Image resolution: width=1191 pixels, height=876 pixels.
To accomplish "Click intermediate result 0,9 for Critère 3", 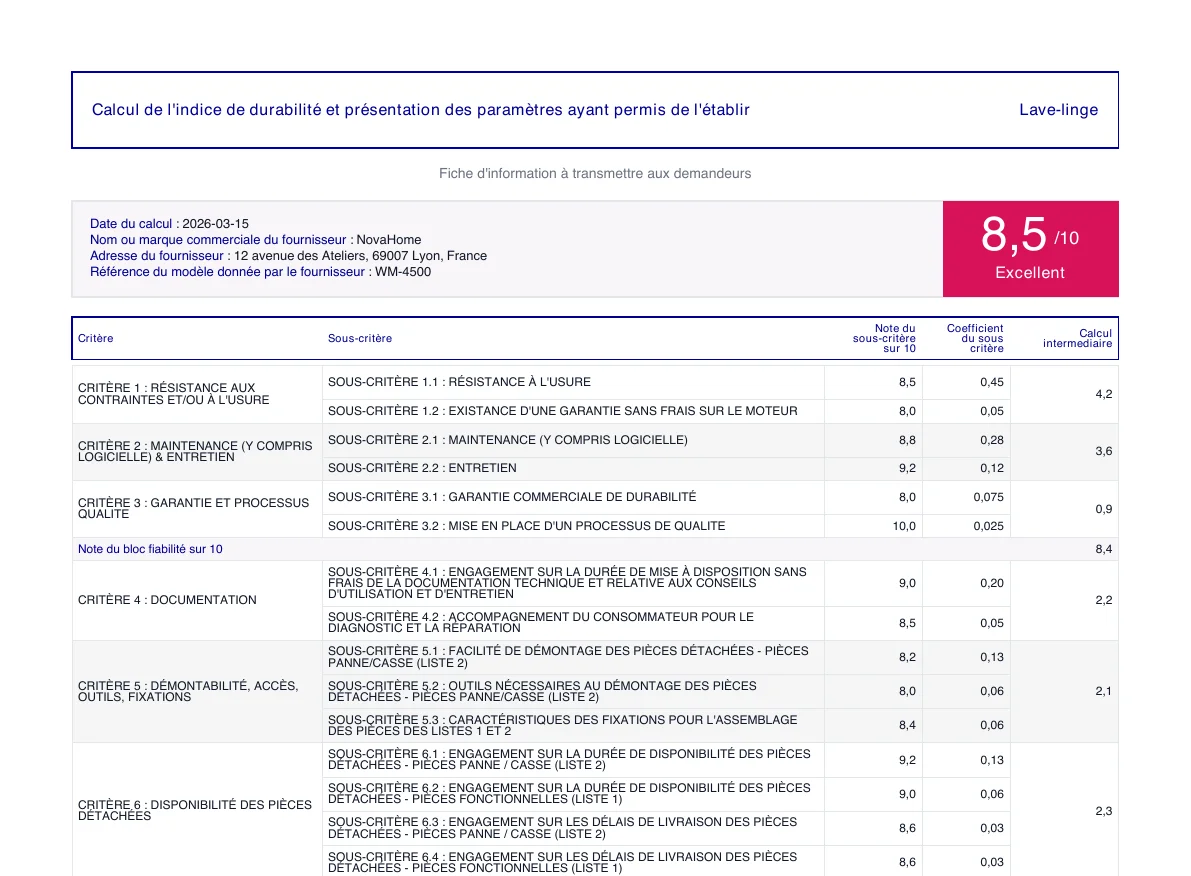I will click(1104, 509).
